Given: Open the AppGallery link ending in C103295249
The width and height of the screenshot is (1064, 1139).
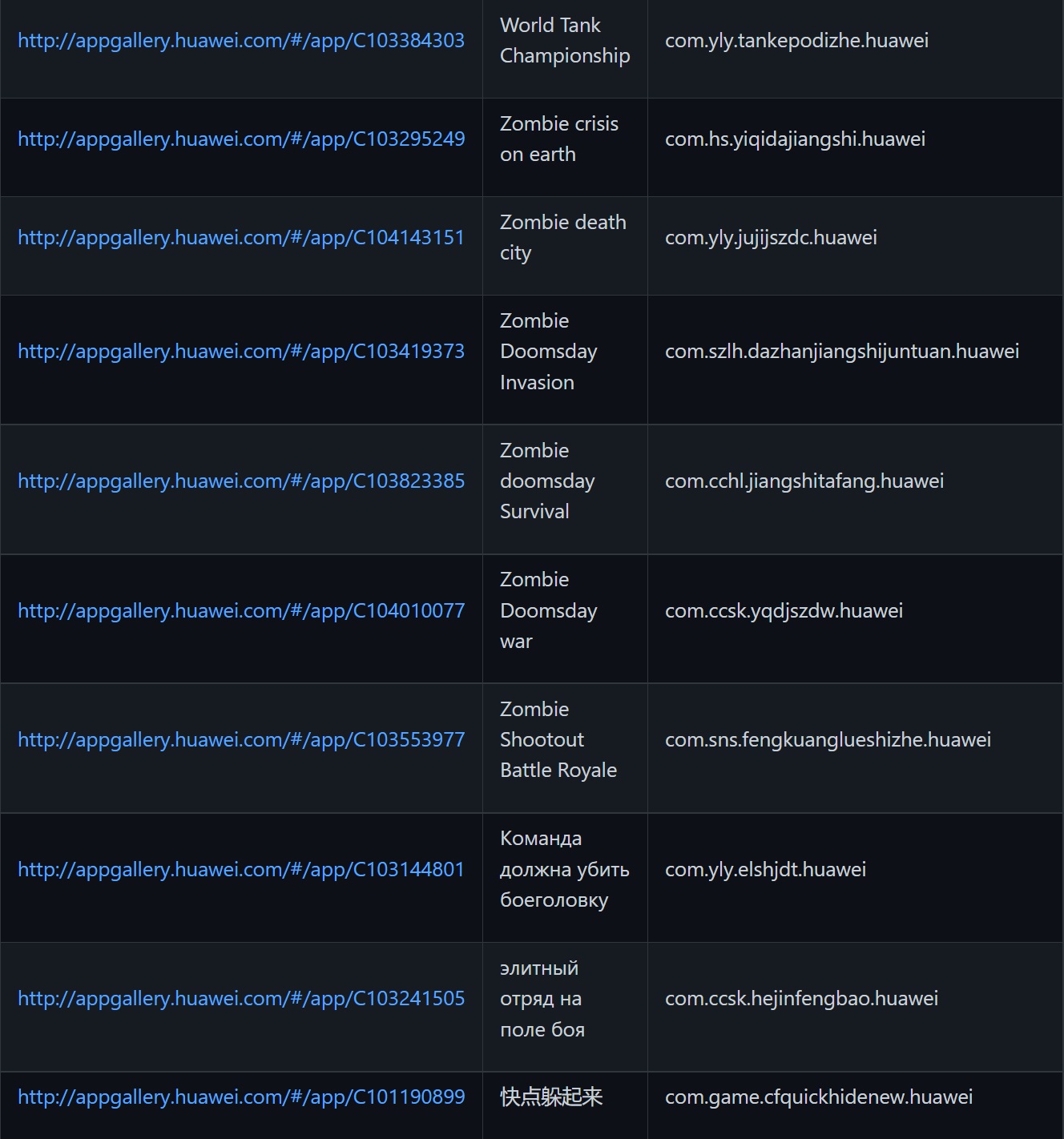Looking at the screenshot, I should (241, 139).
